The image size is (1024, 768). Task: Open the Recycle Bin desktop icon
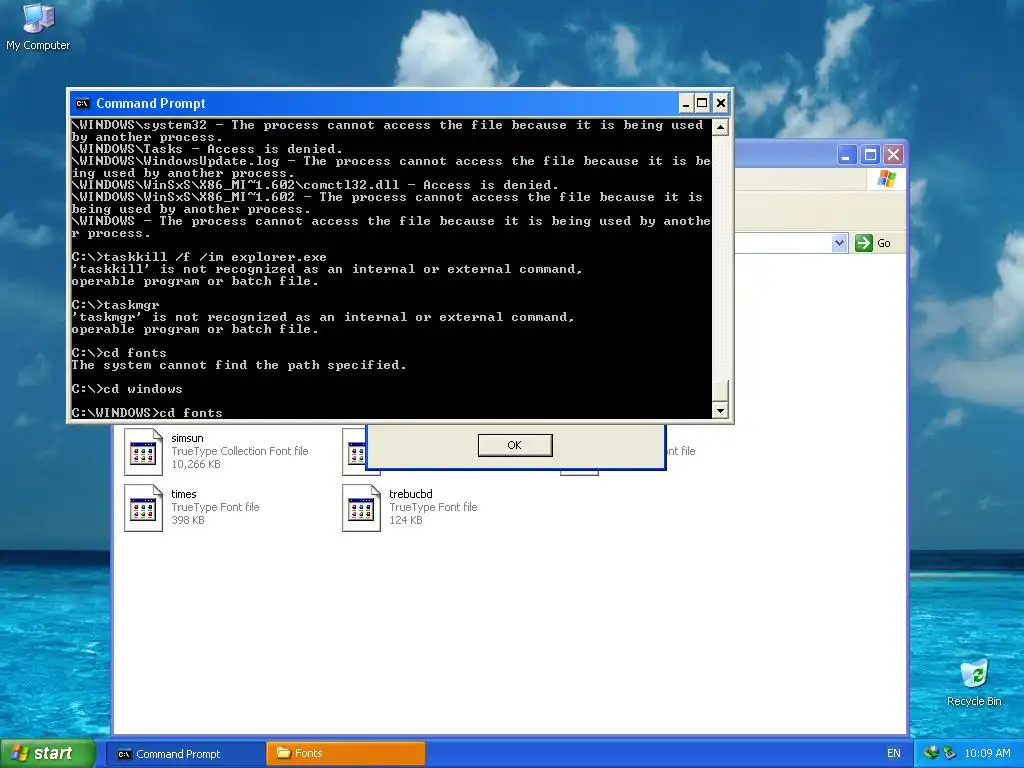pos(974,682)
